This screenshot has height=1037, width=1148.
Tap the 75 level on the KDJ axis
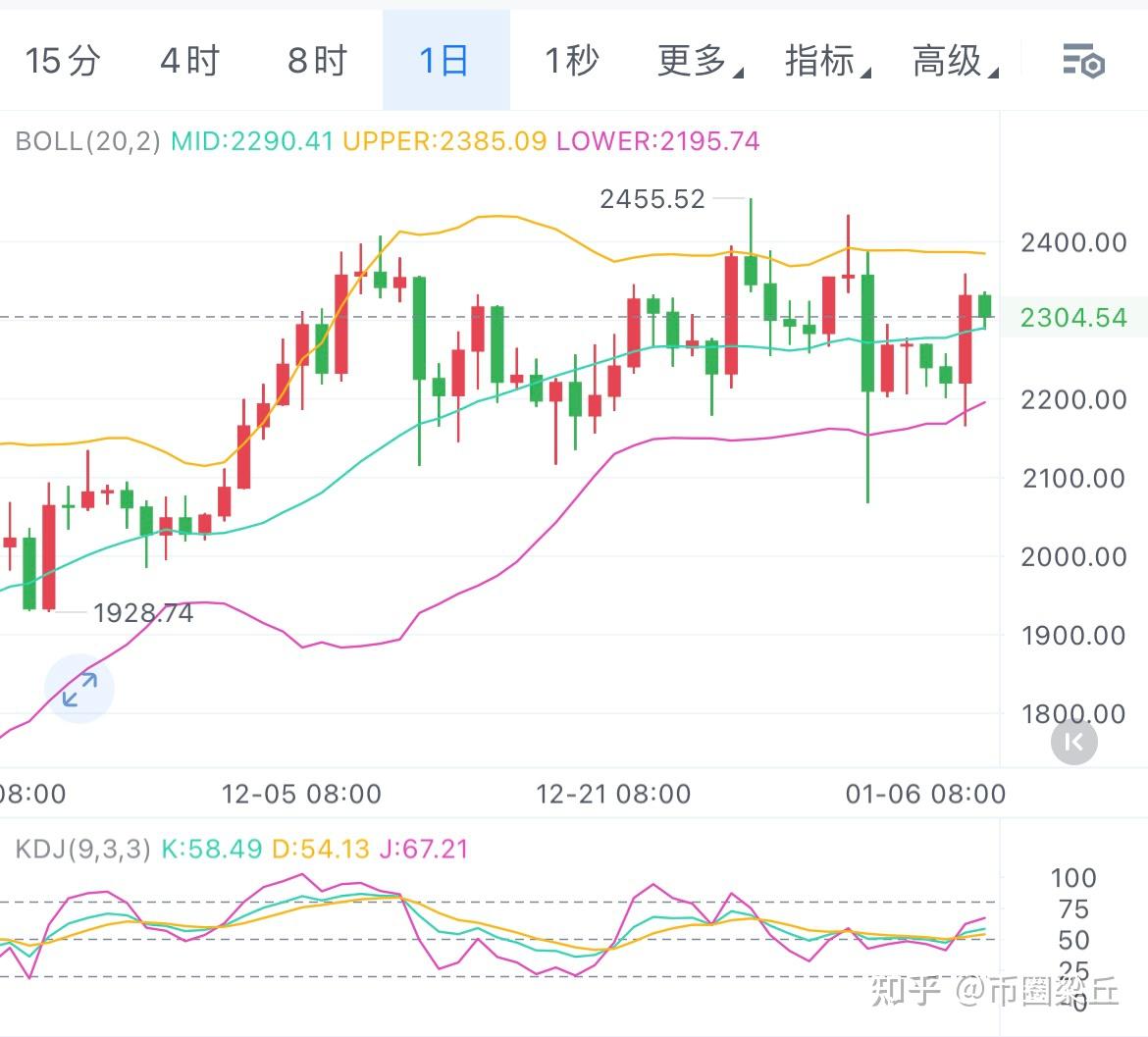[x=1073, y=908]
